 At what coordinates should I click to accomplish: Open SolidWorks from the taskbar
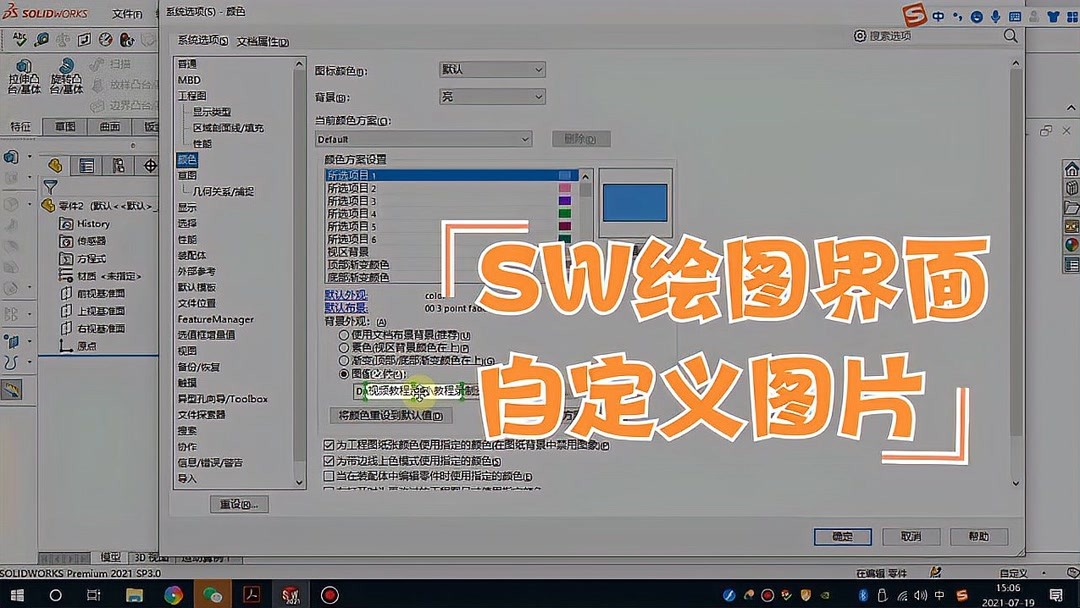290,593
